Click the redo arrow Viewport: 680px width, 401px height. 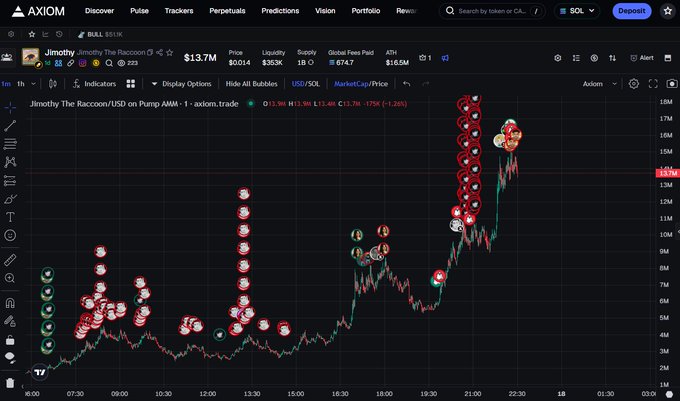click(x=426, y=84)
